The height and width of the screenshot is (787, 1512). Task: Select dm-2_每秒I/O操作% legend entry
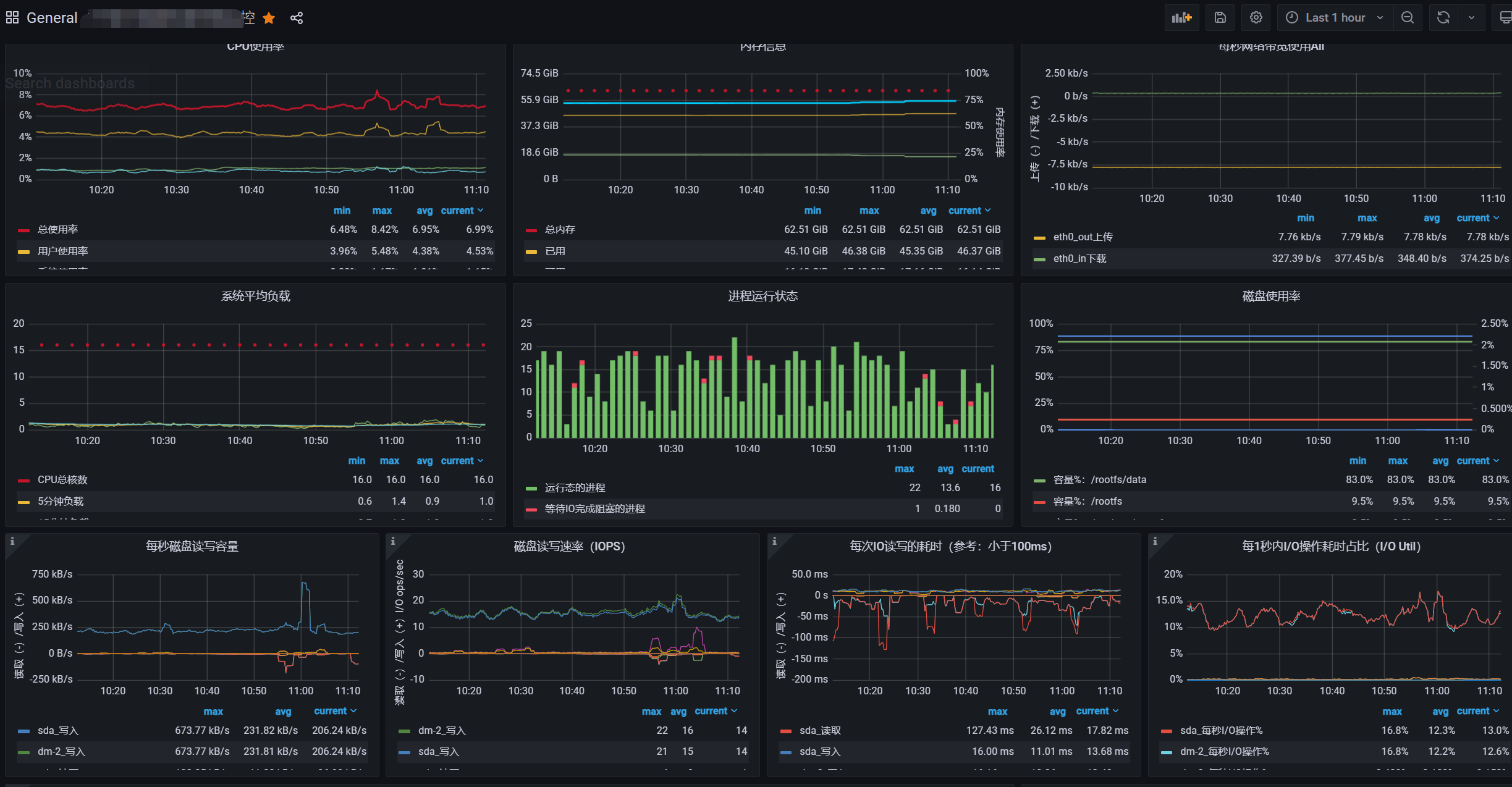[1224, 752]
